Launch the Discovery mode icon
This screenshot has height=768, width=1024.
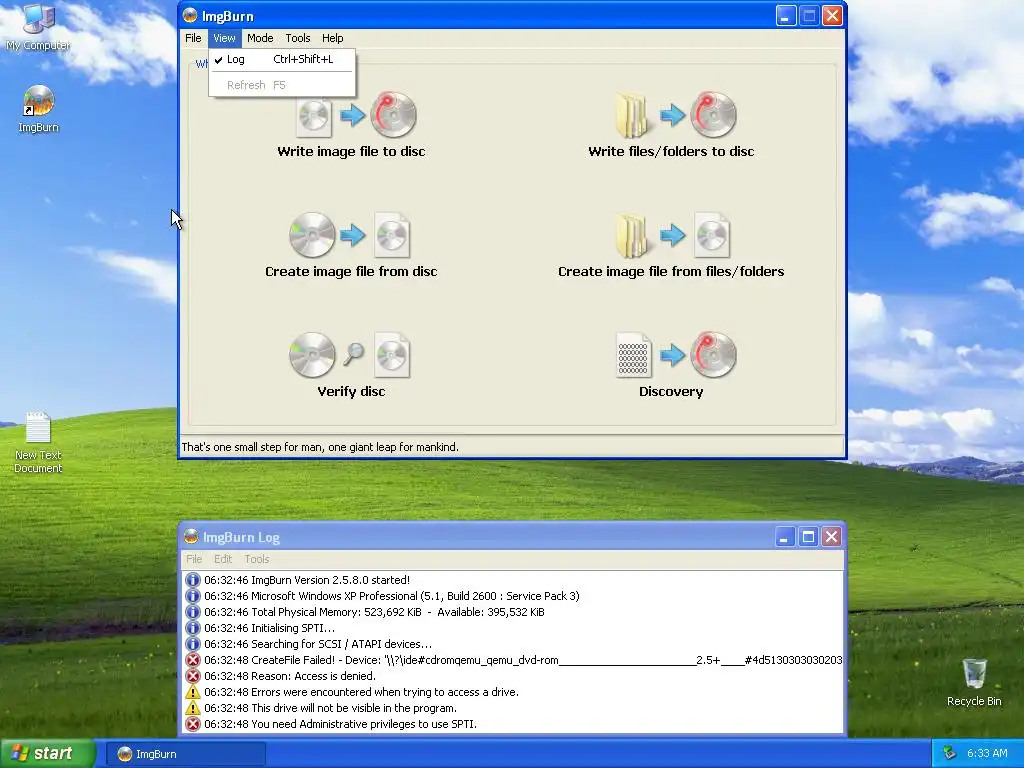[x=676, y=355]
